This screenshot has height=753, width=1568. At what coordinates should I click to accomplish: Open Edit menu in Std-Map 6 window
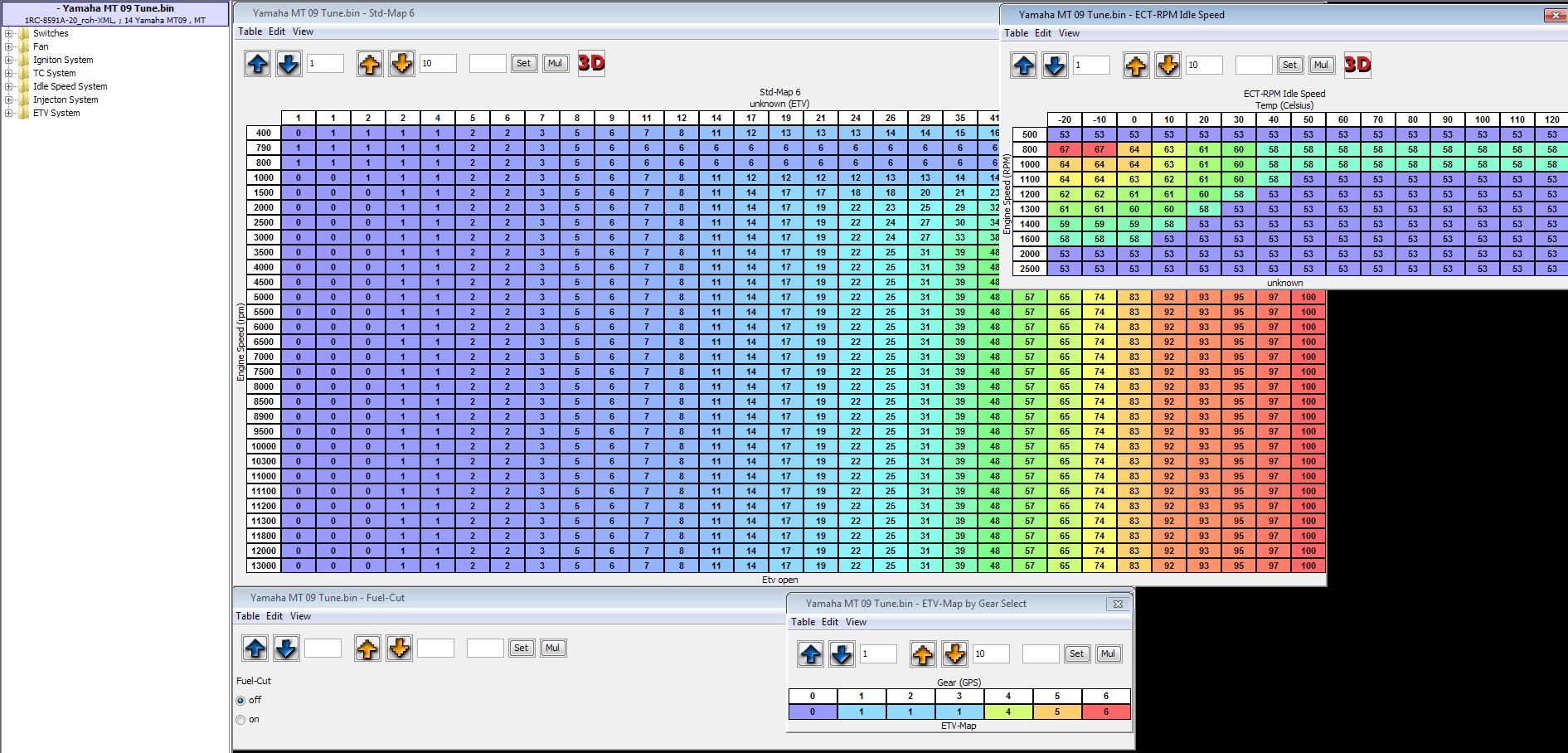point(276,32)
